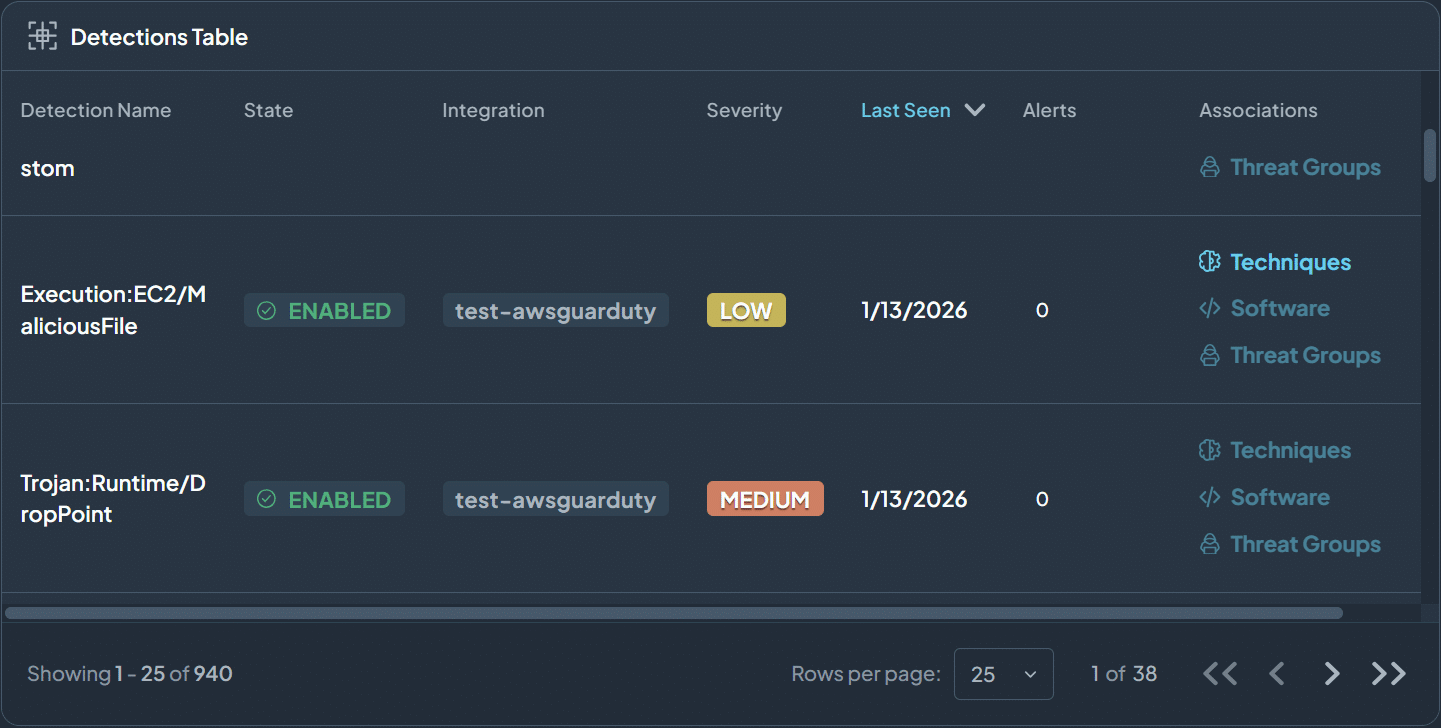Click the Software icon for Trojan:Runtime/DropPoint
Image resolution: width=1441 pixels, height=728 pixels.
click(1209, 497)
